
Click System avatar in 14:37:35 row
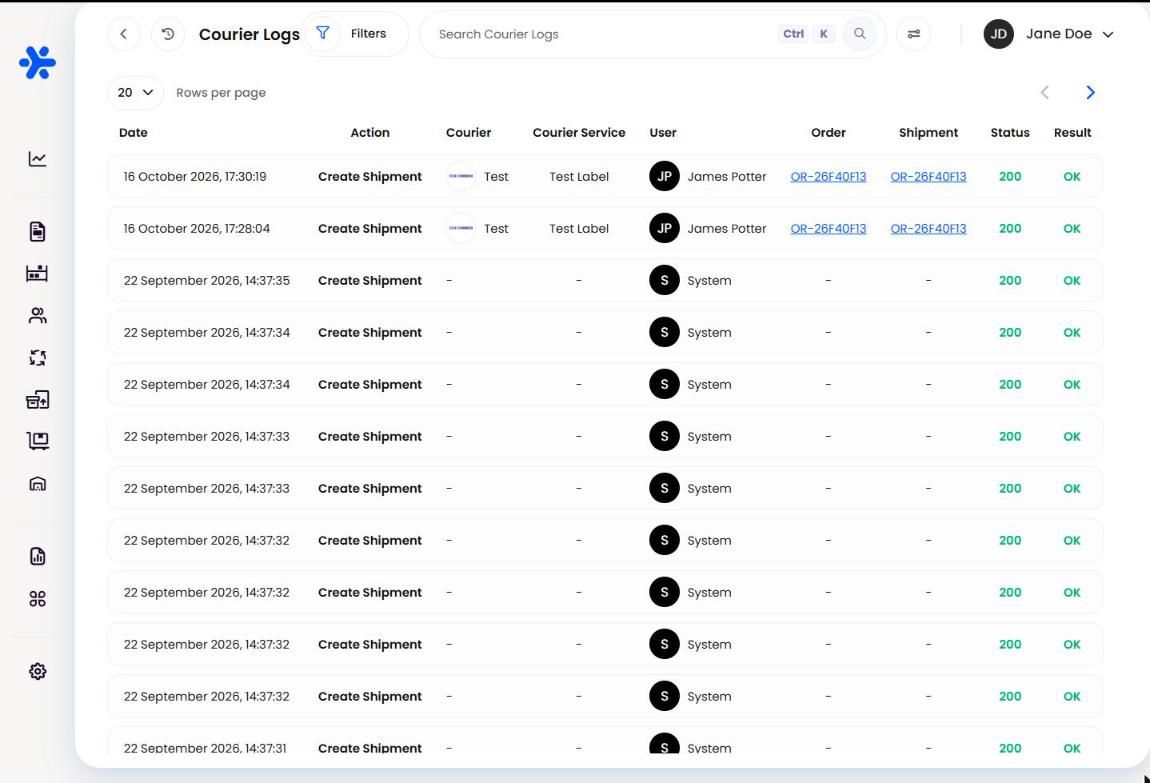pos(664,280)
